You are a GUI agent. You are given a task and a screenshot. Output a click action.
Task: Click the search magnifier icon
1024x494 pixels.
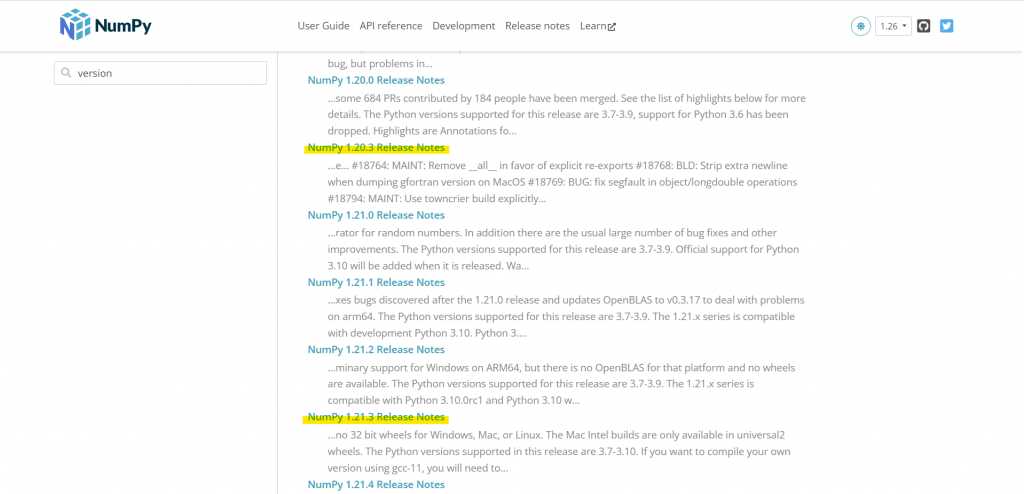click(66, 73)
